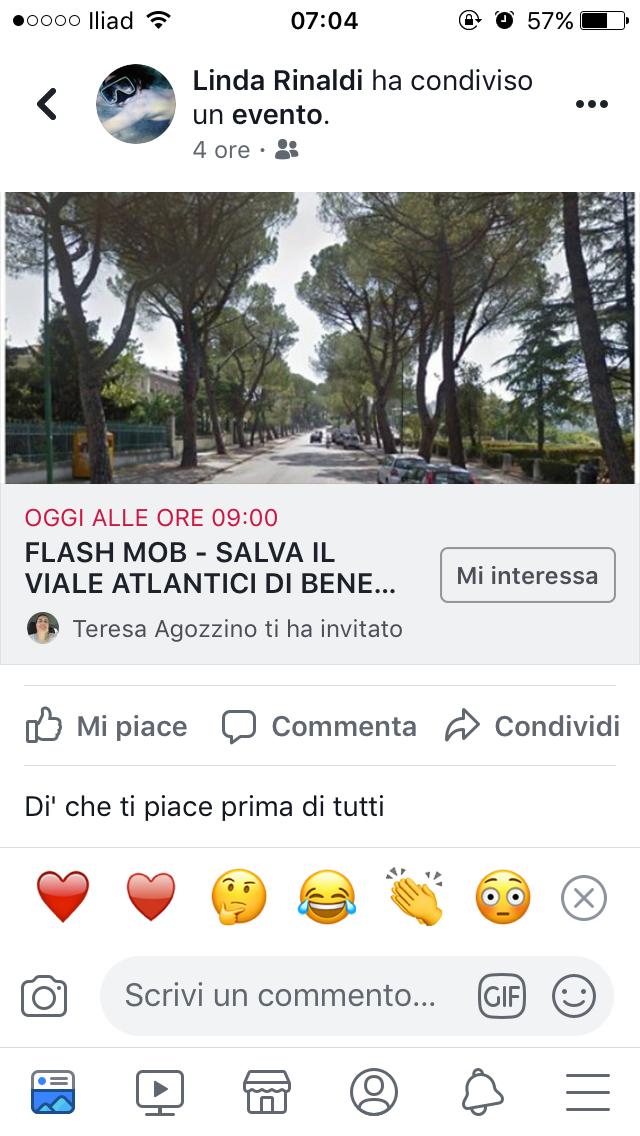Screen dimensions: 640x1136
Task: Tap the Scrivi un commento field
Action: (280, 995)
